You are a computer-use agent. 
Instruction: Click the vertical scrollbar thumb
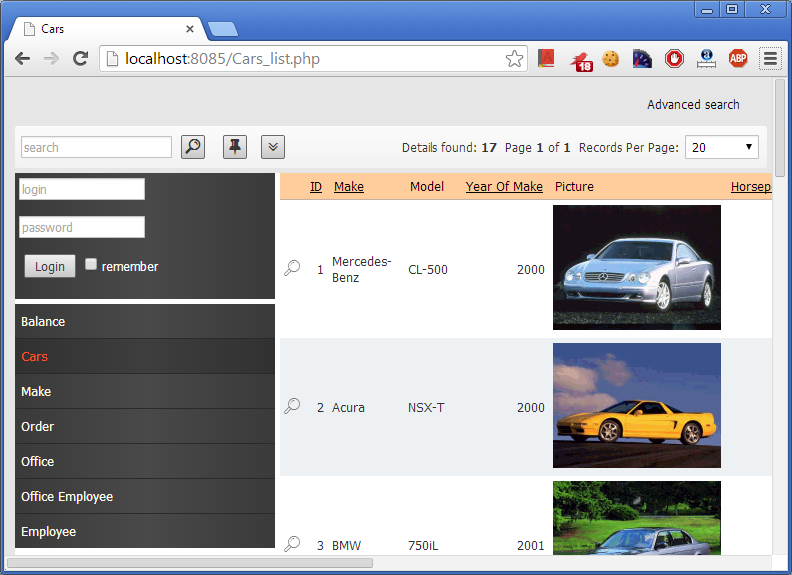(780, 127)
